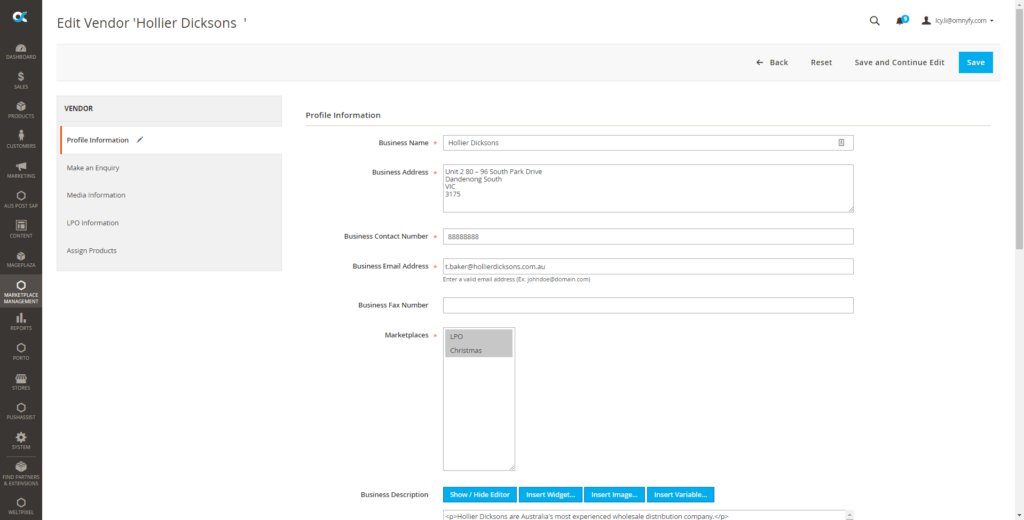Switch to the Media Information tab
Viewport: 1024px width, 520px height.
point(96,195)
